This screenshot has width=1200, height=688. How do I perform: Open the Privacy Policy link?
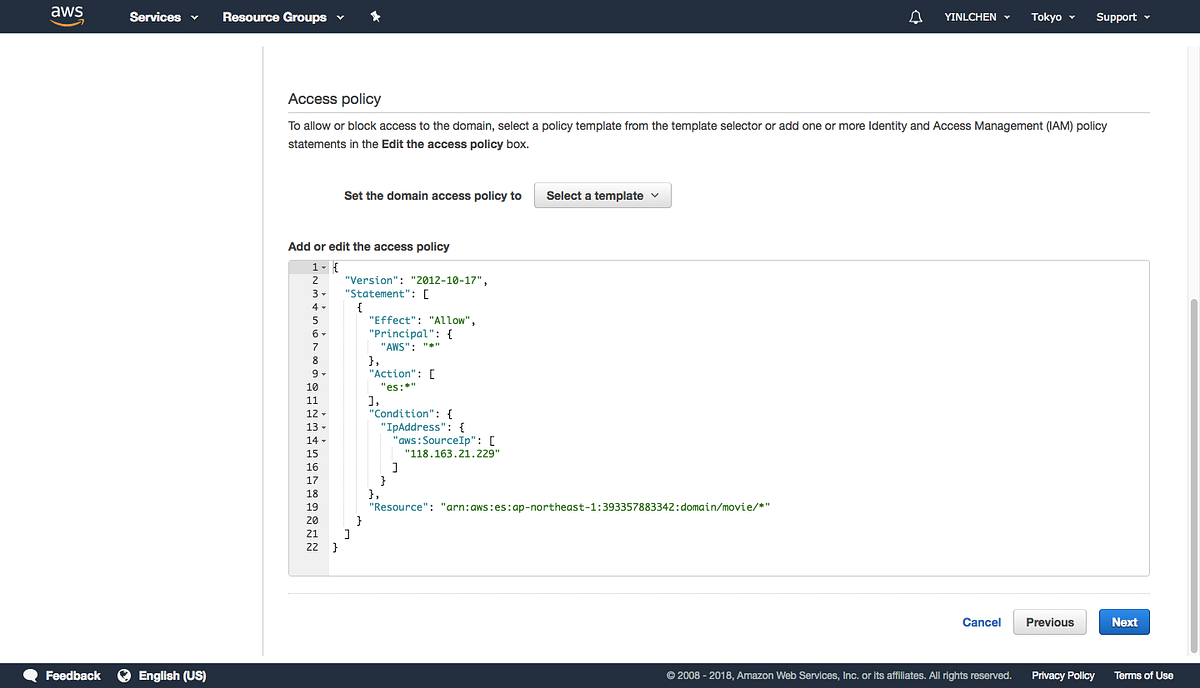(x=1063, y=675)
